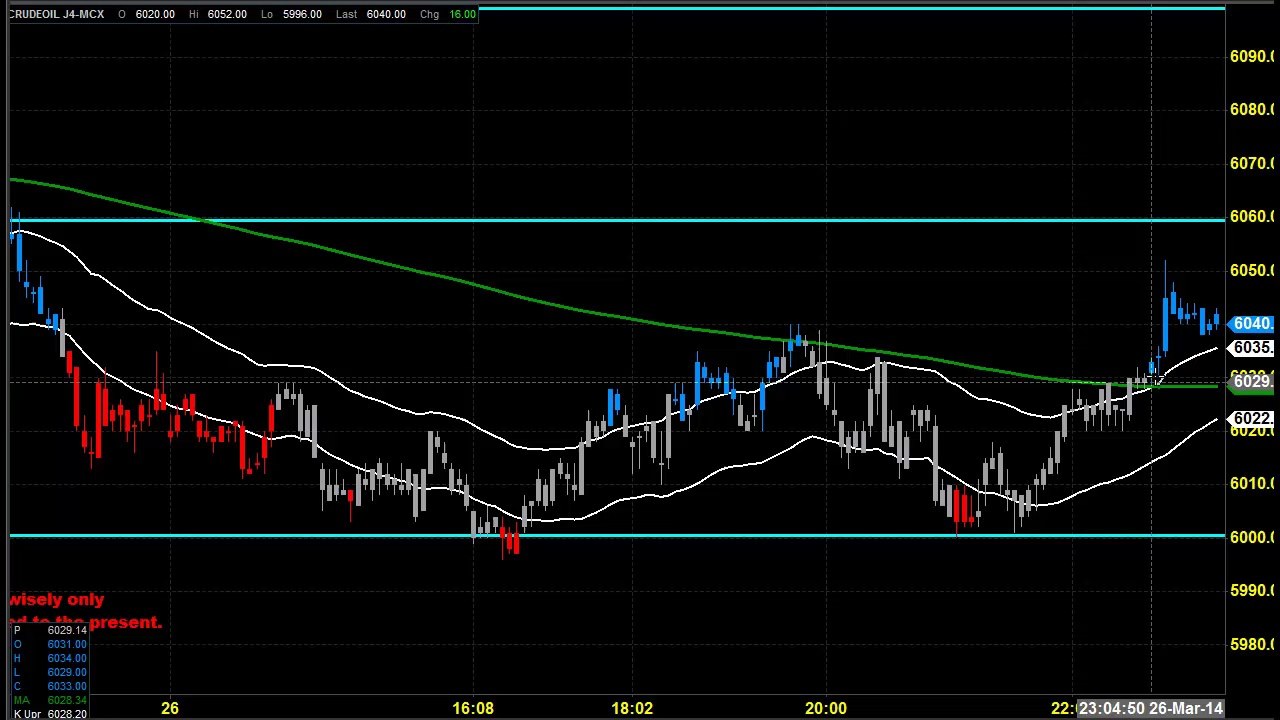Select the cyan horizontal line at 6060

click(617, 220)
